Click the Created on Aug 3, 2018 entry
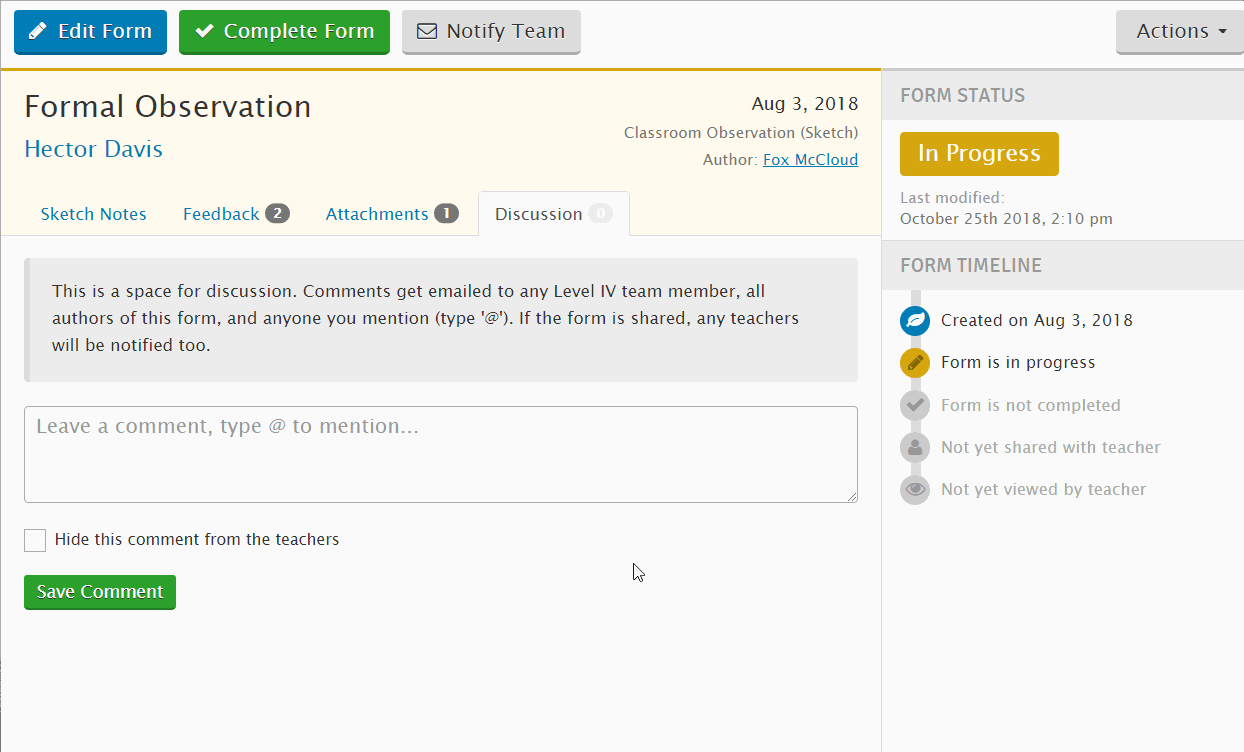The height and width of the screenshot is (752, 1244). 1037,321
